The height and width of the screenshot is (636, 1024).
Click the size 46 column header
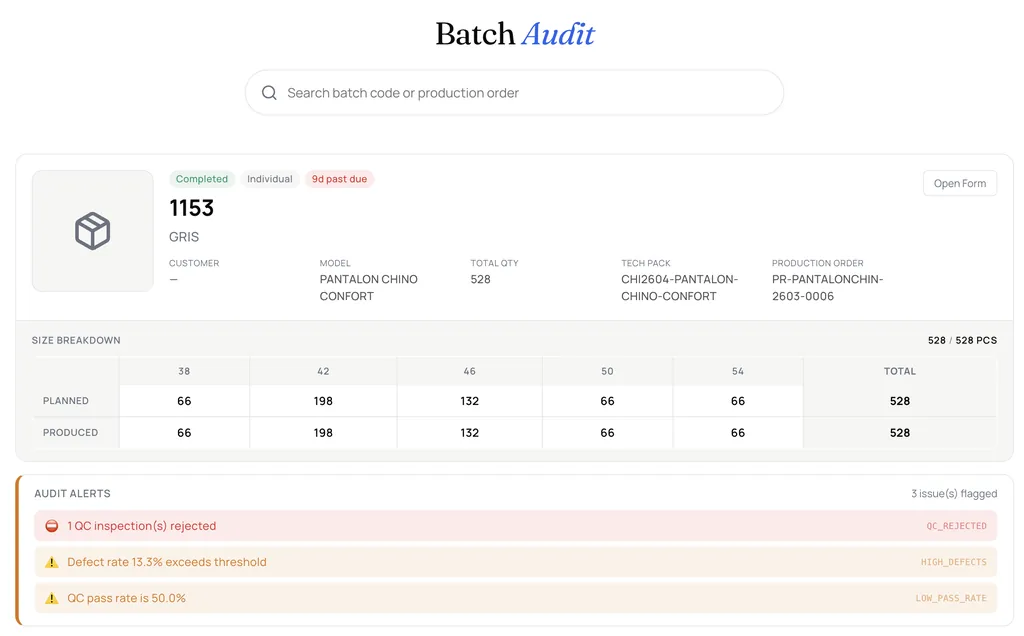click(470, 371)
